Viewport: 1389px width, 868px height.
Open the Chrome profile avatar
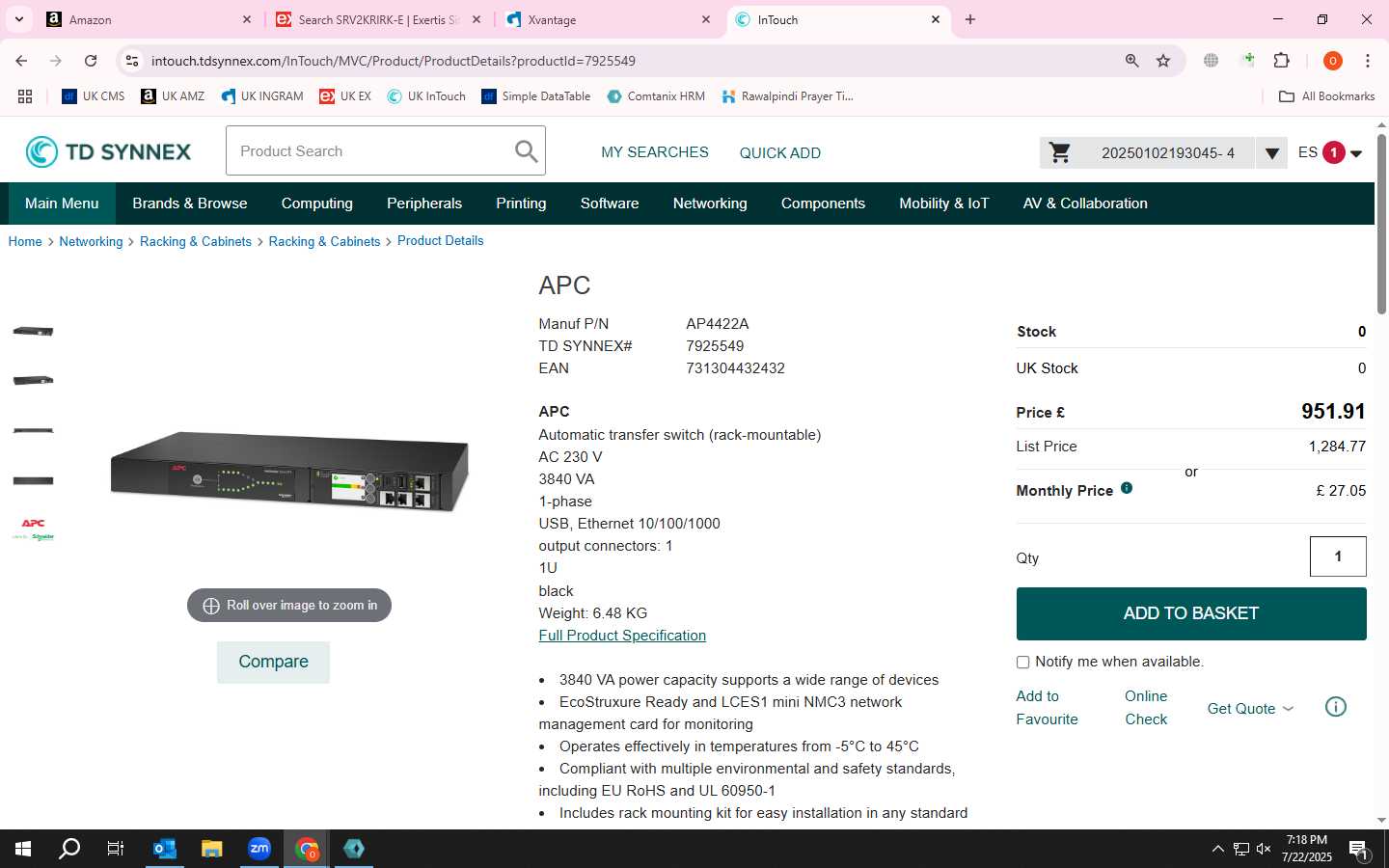[x=1333, y=61]
